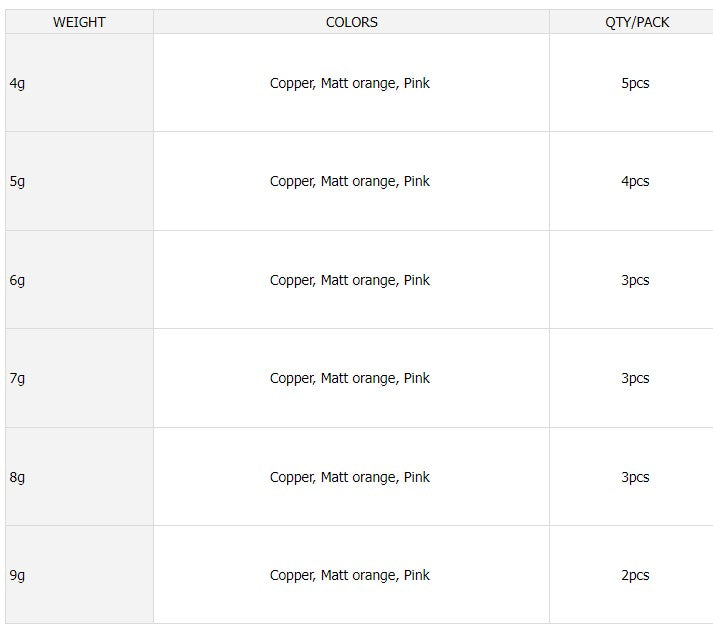Click the 2pcs quantity cell

click(635, 575)
